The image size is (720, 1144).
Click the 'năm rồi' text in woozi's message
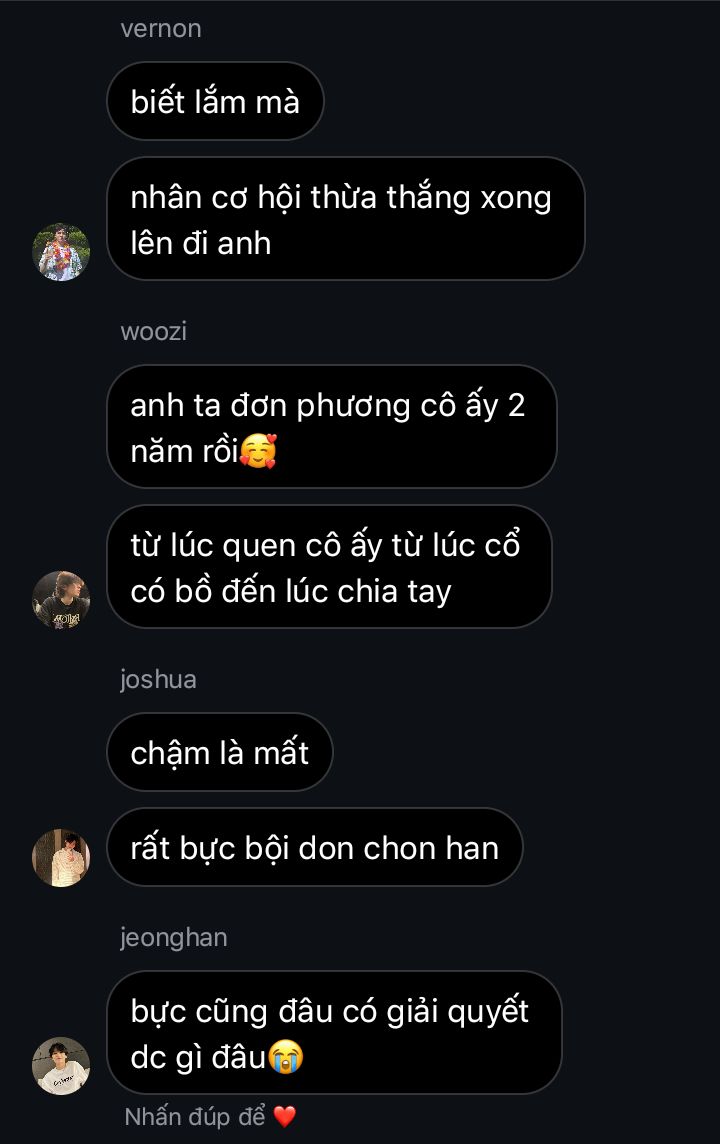tap(185, 452)
